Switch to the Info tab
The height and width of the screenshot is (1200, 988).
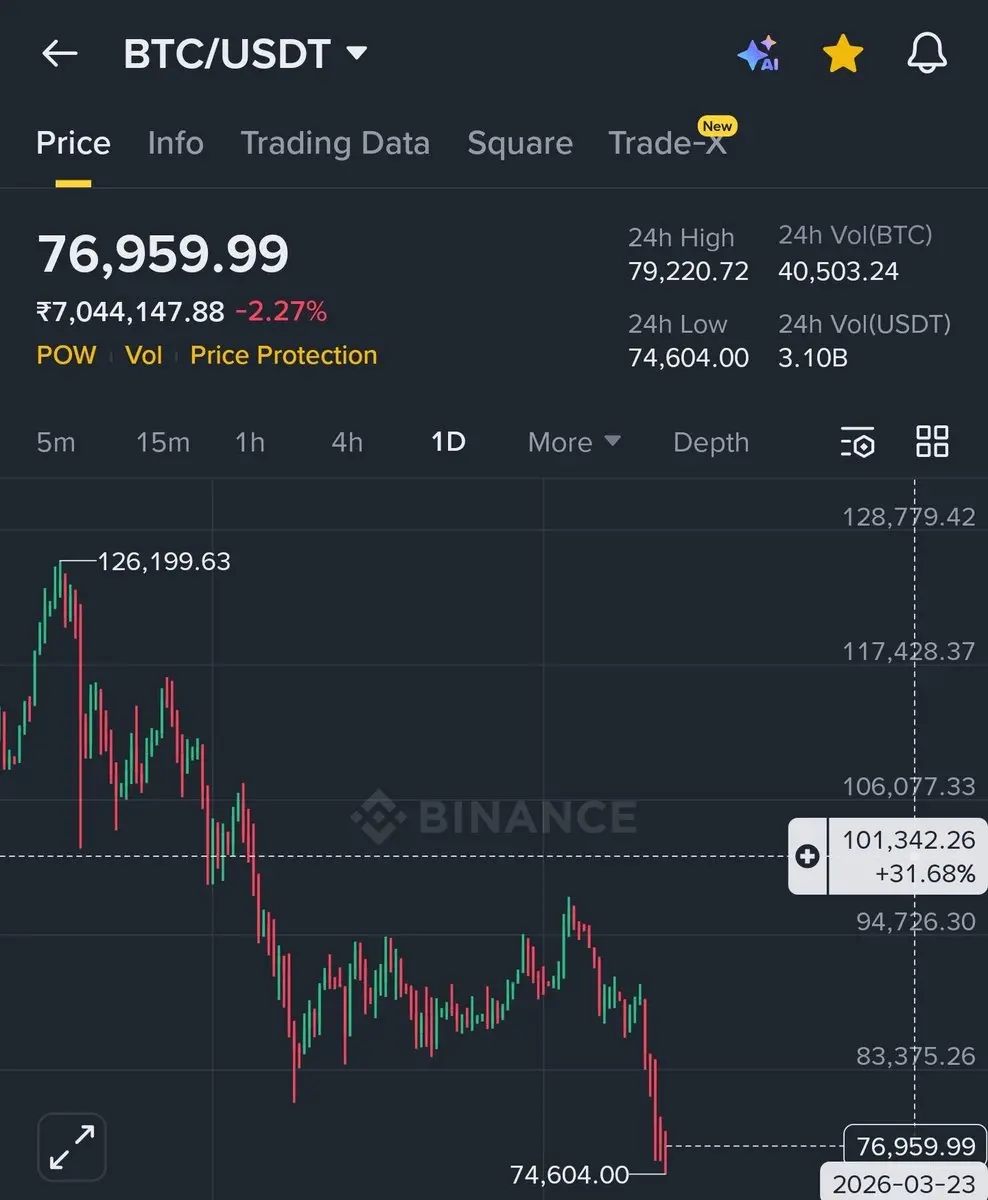[175, 143]
